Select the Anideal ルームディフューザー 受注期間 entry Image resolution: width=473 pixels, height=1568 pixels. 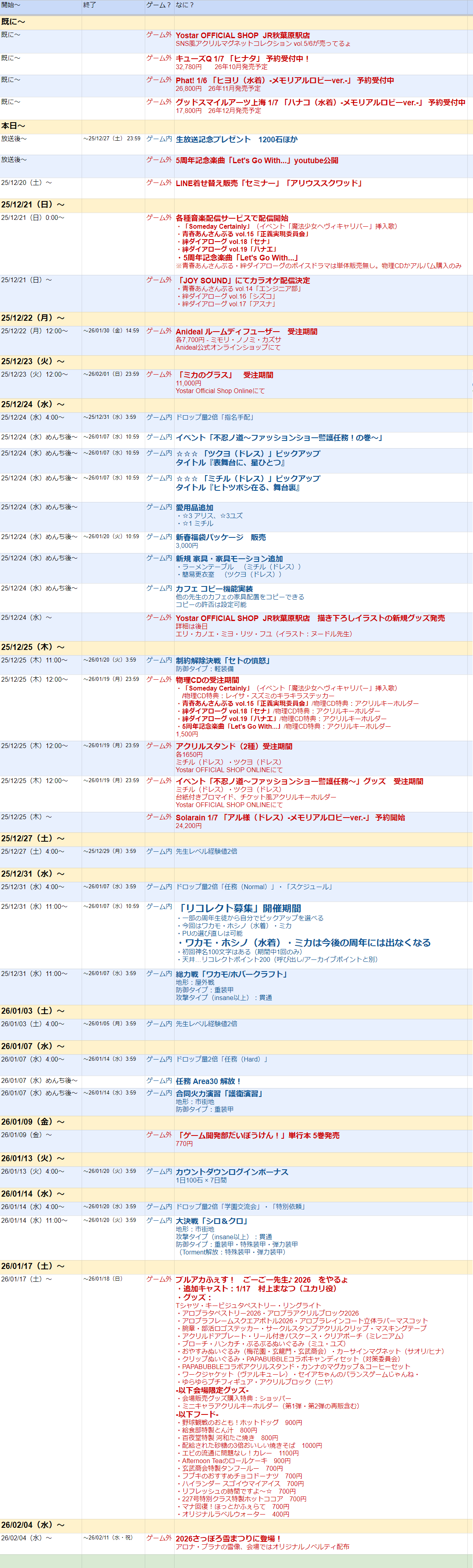tap(246, 332)
